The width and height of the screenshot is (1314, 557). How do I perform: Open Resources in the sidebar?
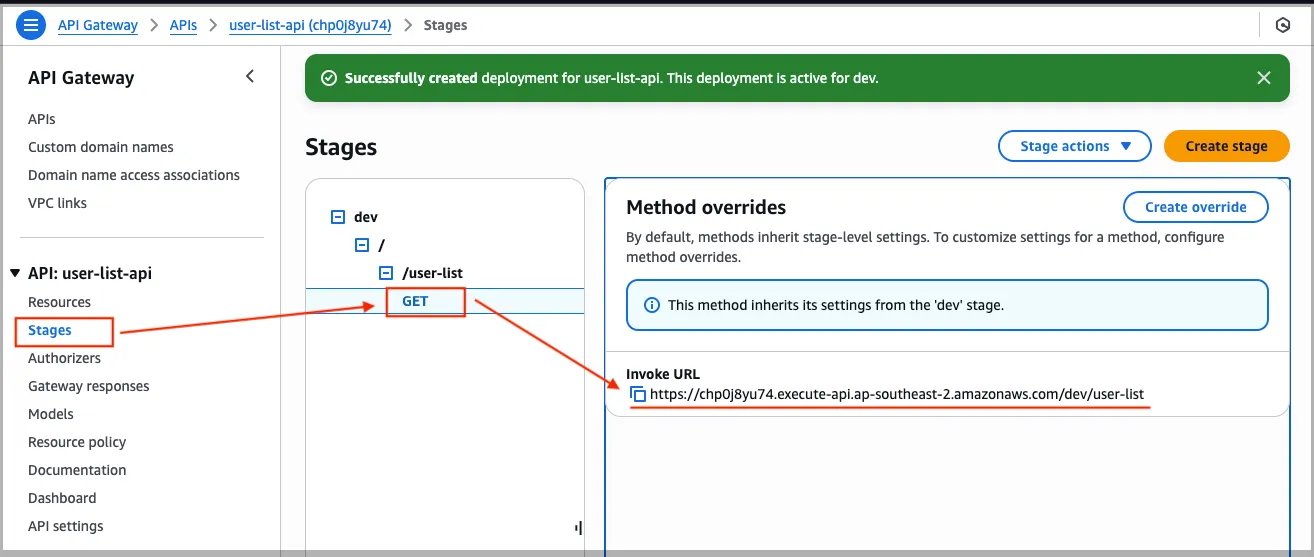click(59, 302)
